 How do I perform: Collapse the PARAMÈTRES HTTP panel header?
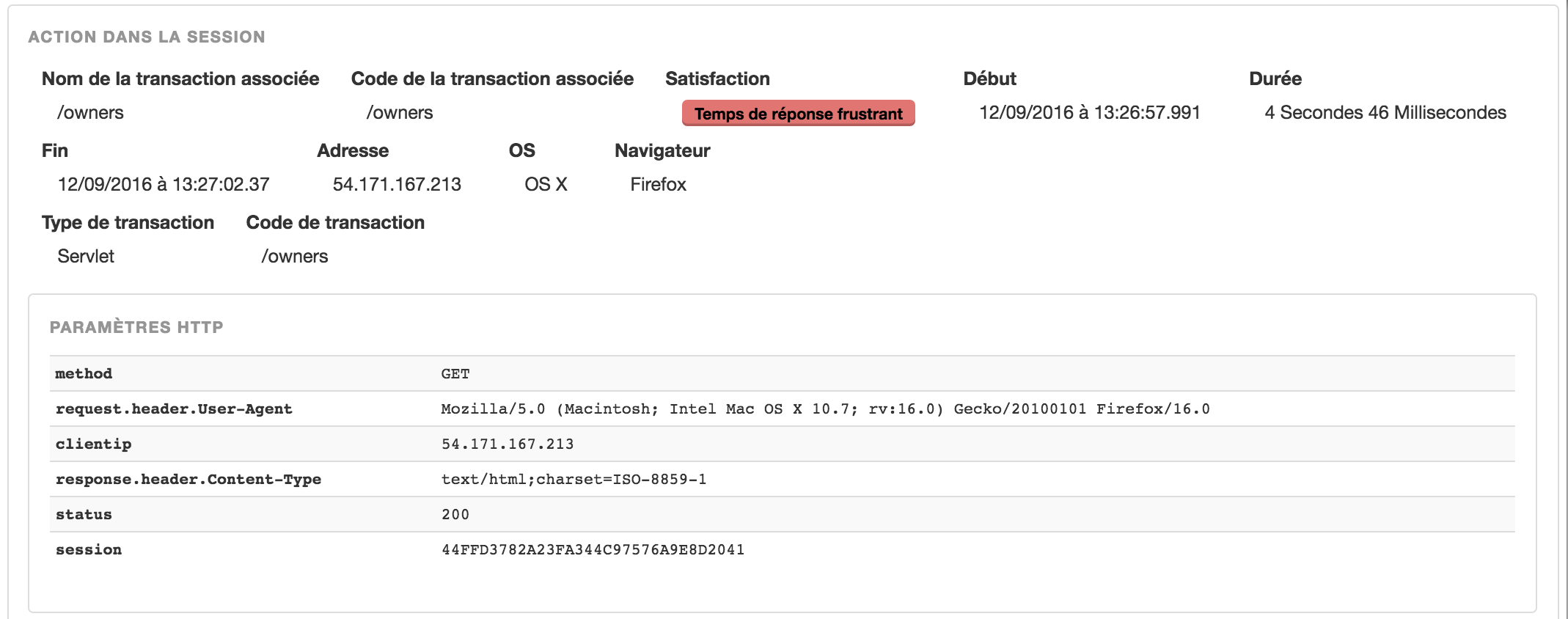pyautogui.click(x=136, y=327)
